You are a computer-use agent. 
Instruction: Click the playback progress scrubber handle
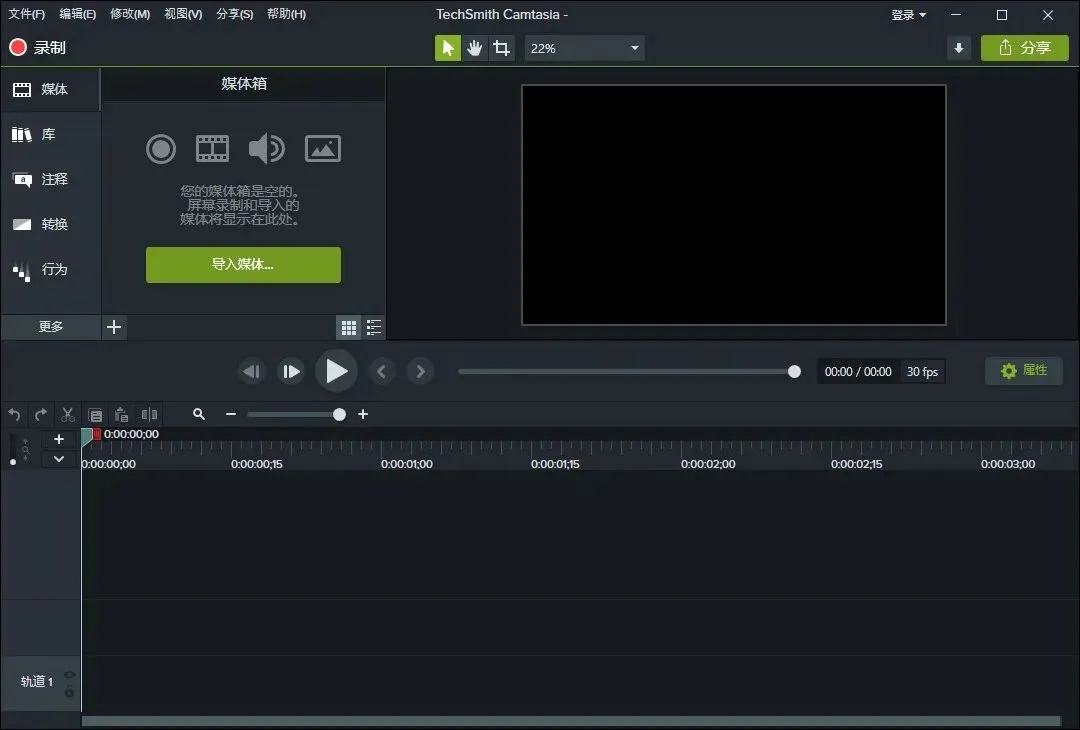[794, 372]
